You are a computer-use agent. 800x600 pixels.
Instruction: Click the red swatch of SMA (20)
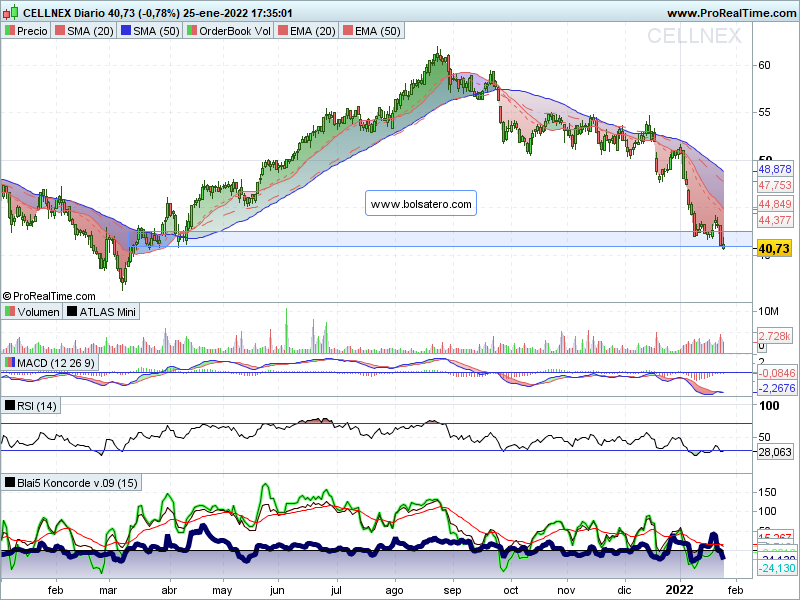pos(60,31)
